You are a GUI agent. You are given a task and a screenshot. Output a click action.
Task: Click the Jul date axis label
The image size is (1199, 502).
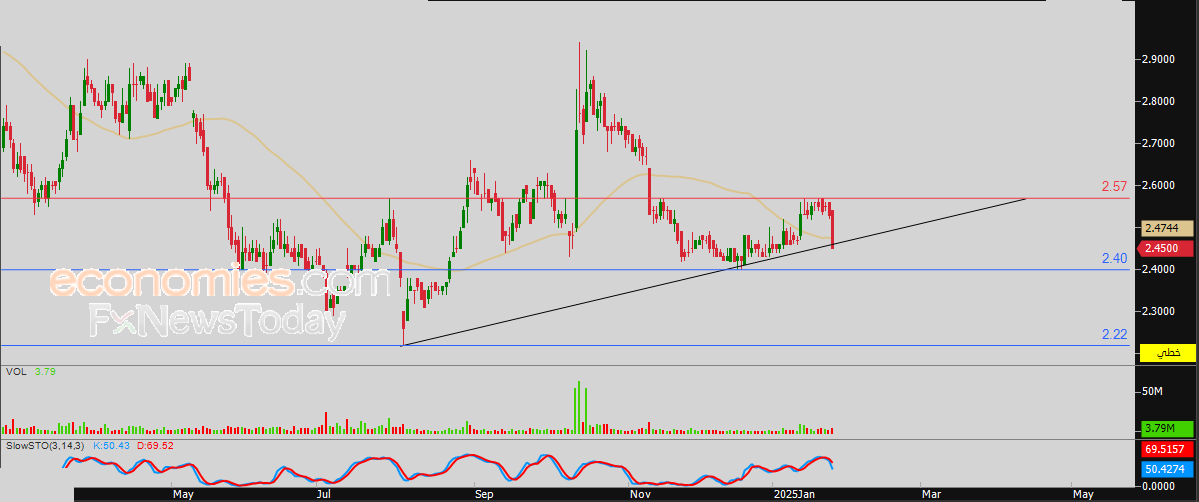tap(325, 495)
